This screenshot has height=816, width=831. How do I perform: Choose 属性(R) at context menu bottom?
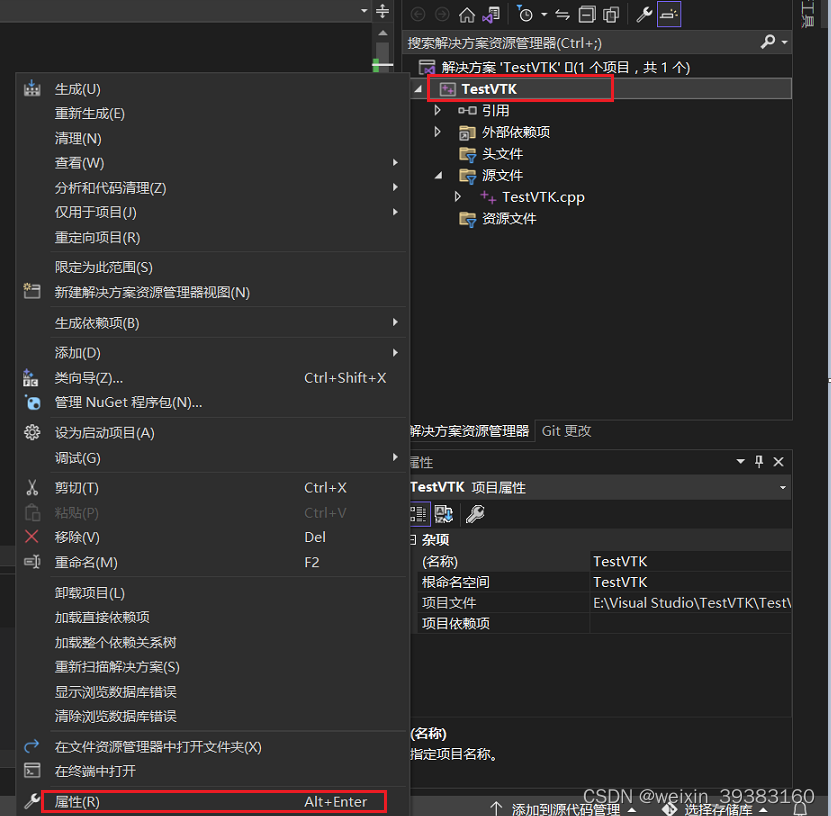(x=214, y=802)
